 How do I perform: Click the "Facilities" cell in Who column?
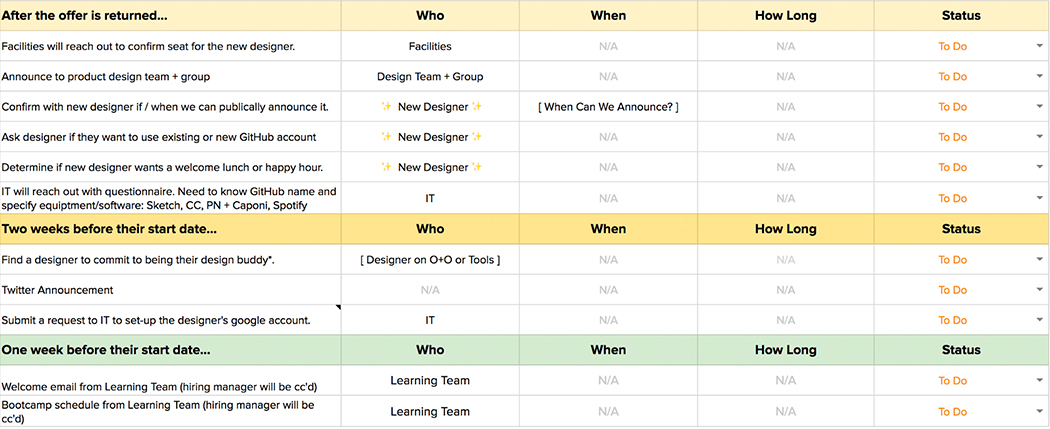coord(430,46)
